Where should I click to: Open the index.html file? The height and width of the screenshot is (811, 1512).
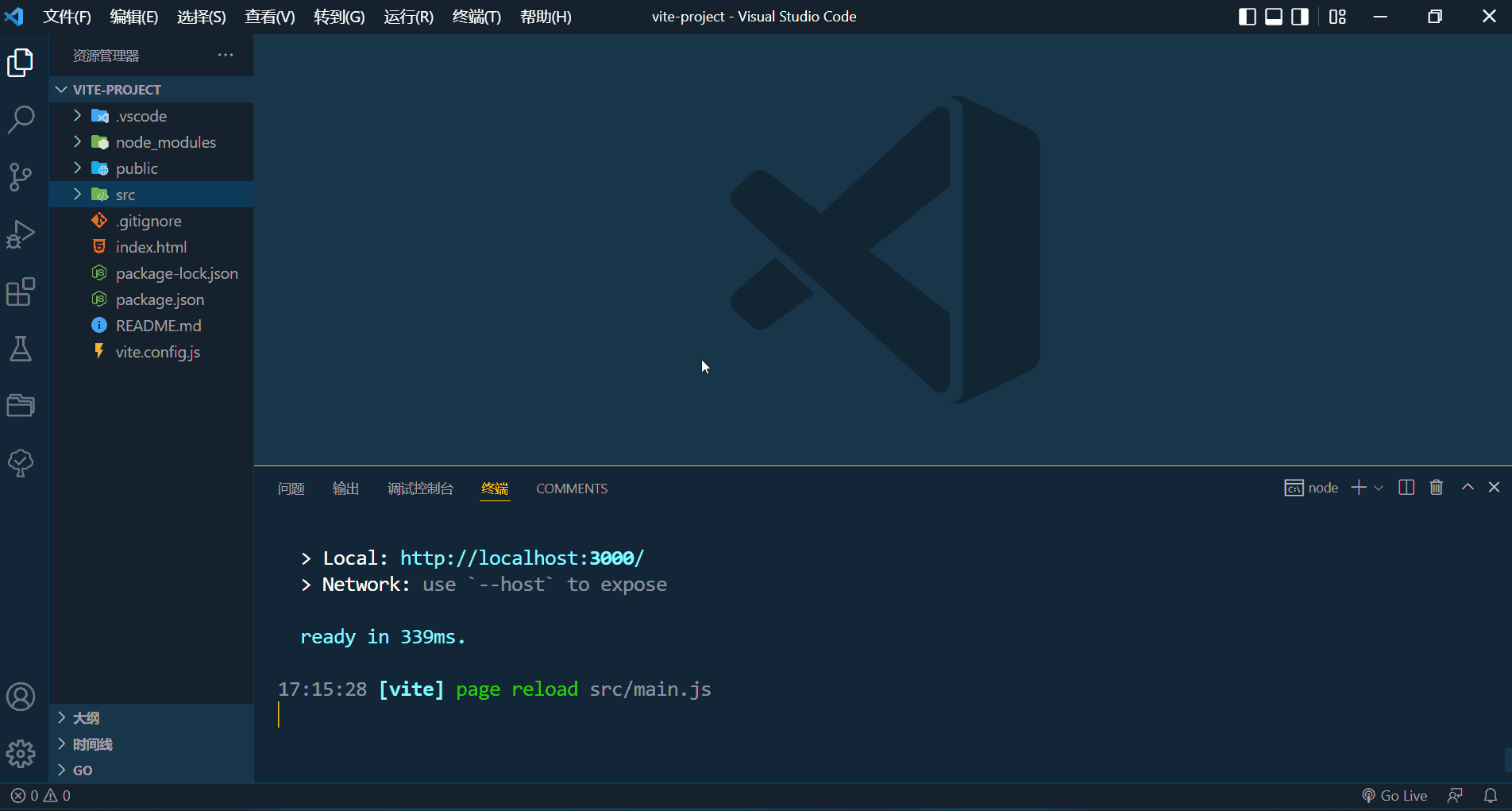[x=151, y=247]
